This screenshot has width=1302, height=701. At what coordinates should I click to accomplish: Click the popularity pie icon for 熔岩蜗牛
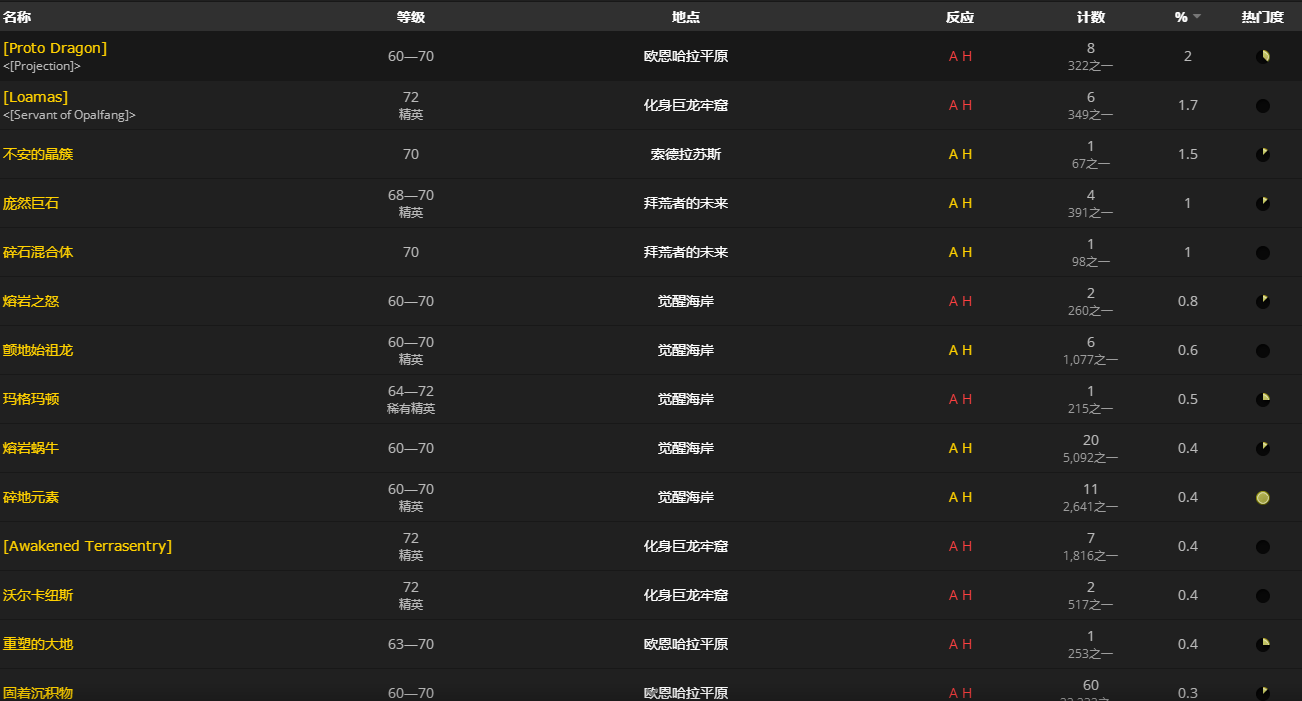1262,448
